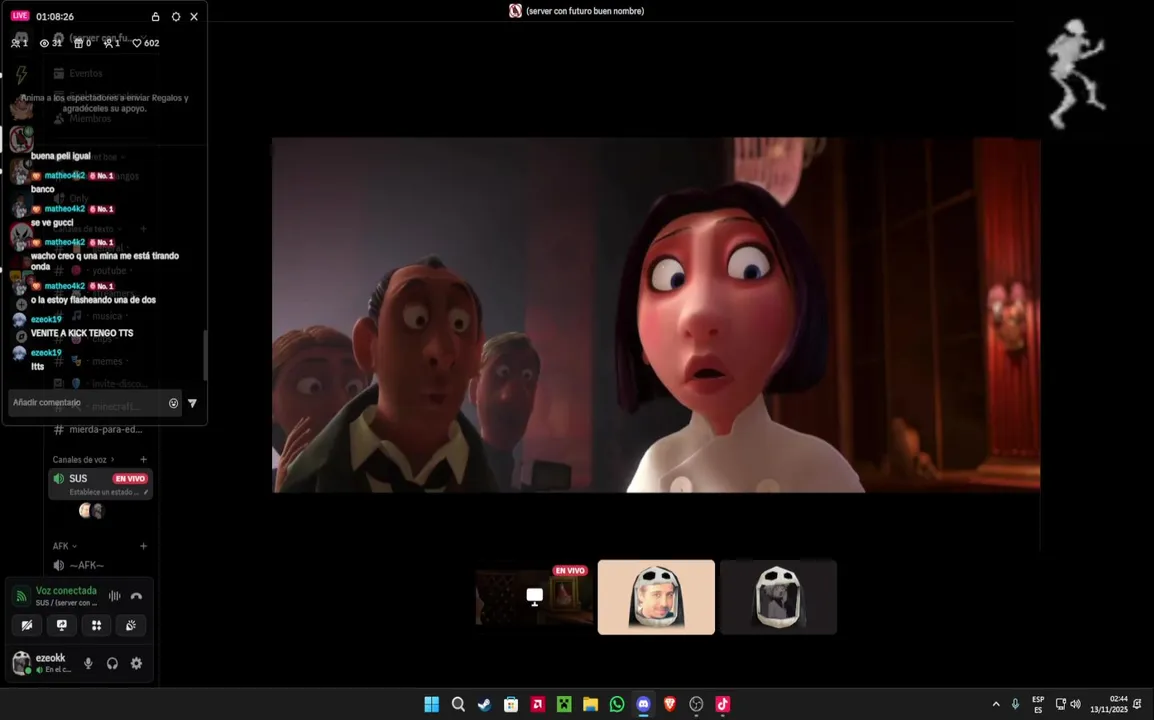Open OBS Studio from taskbar
The height and width of the screenshot is (720, 1154).
pyautogui.click(x=696, y=705)
